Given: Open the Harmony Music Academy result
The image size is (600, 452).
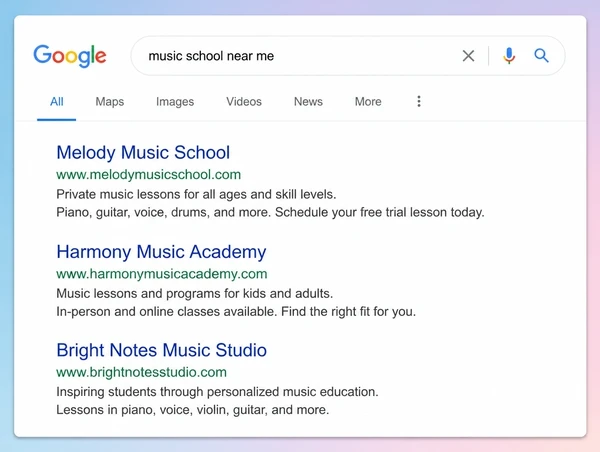Looking at the screenshot, I should pos(161,252).
